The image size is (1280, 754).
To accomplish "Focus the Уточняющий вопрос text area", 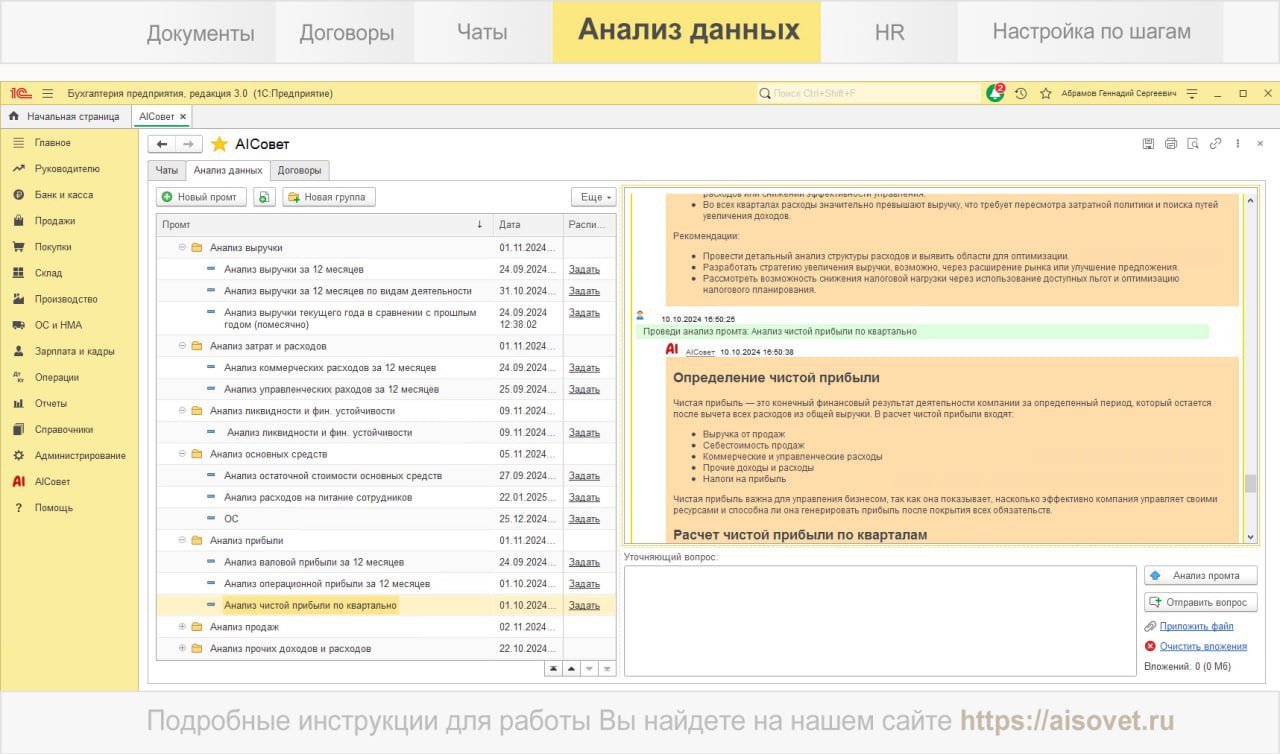I will tap(880, 620).
